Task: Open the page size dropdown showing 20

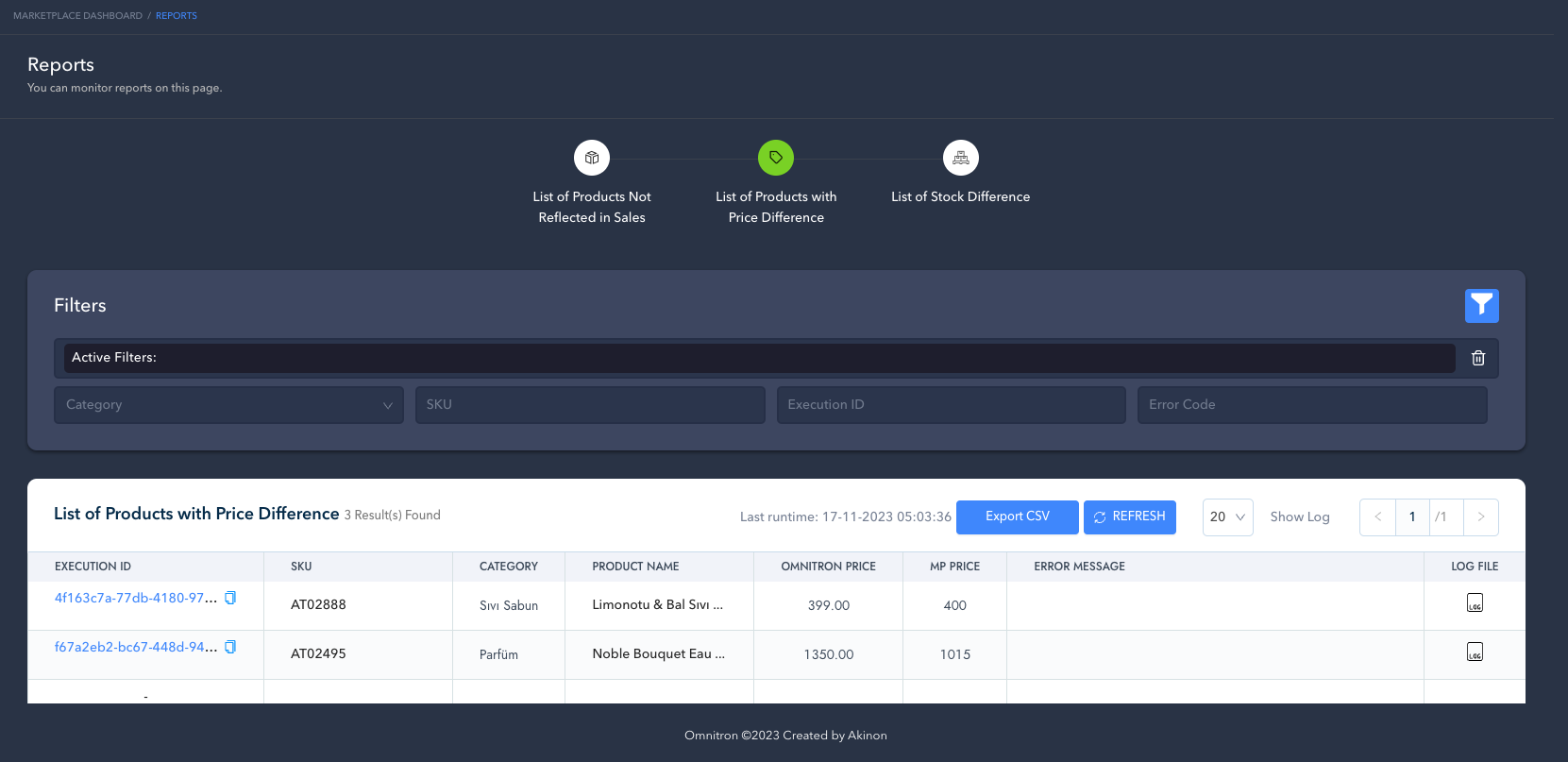Action: [1227, 517]
